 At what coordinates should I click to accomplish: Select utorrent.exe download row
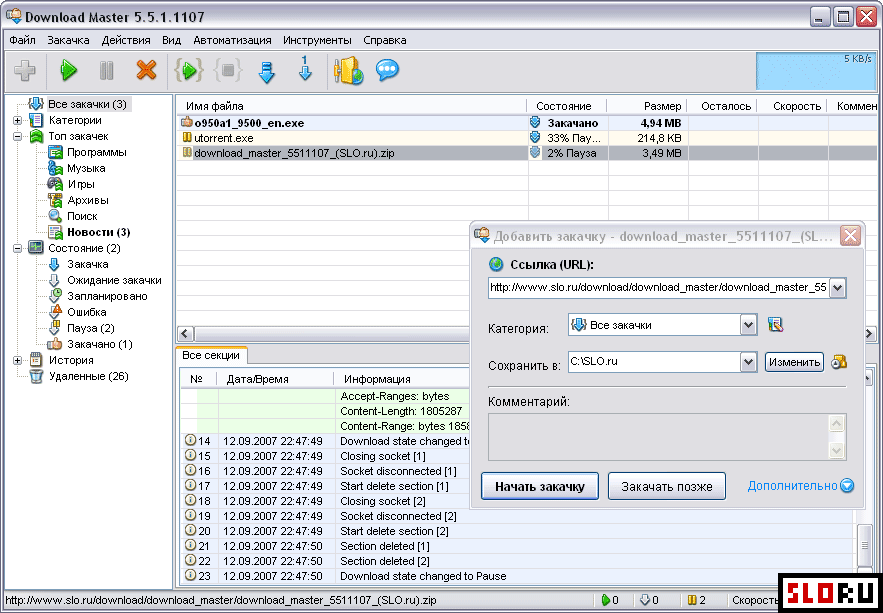click(529, 138)
